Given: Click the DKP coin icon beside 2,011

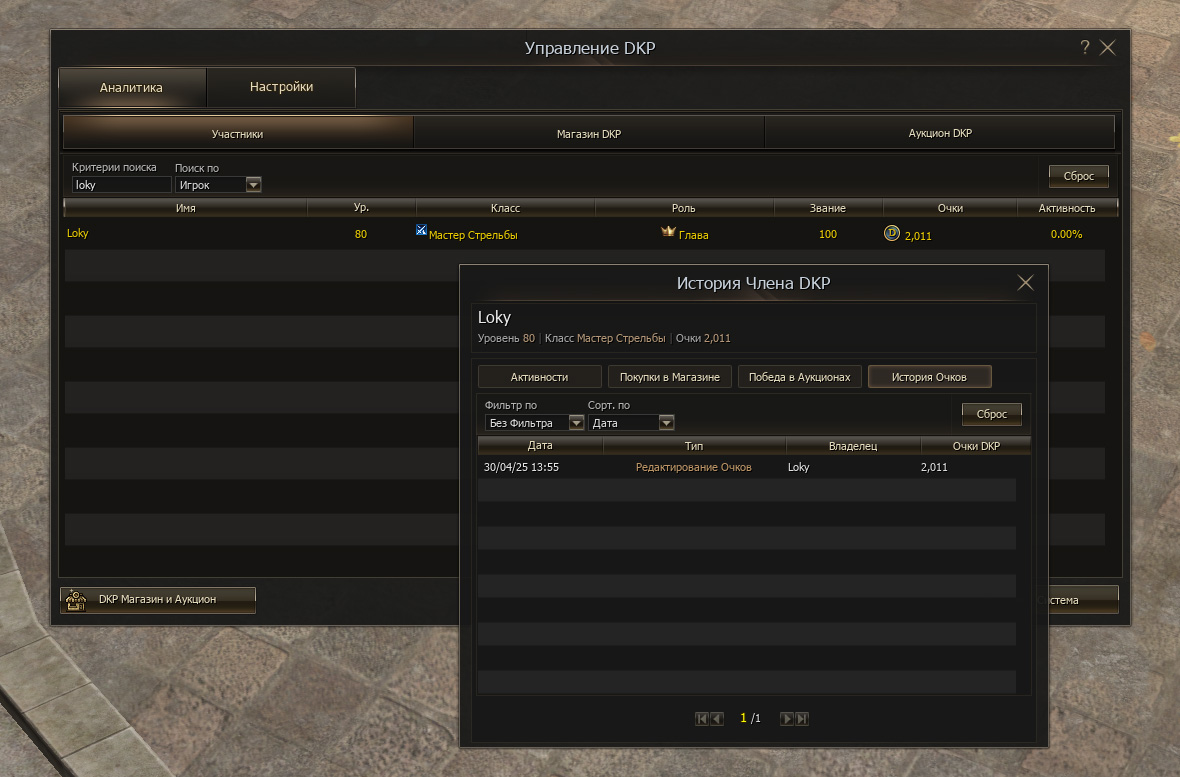Looking at the screenshot, I should pos(892,233).
